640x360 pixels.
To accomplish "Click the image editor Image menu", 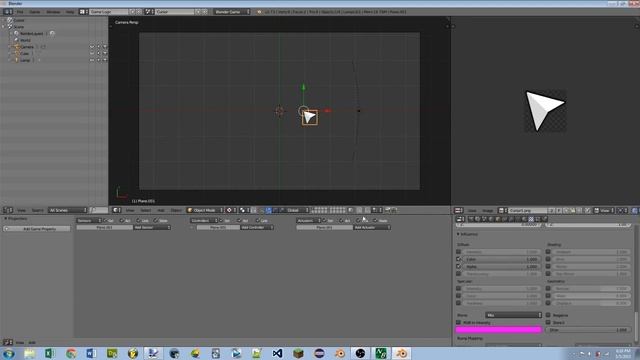I will click(x=488, y=210).
